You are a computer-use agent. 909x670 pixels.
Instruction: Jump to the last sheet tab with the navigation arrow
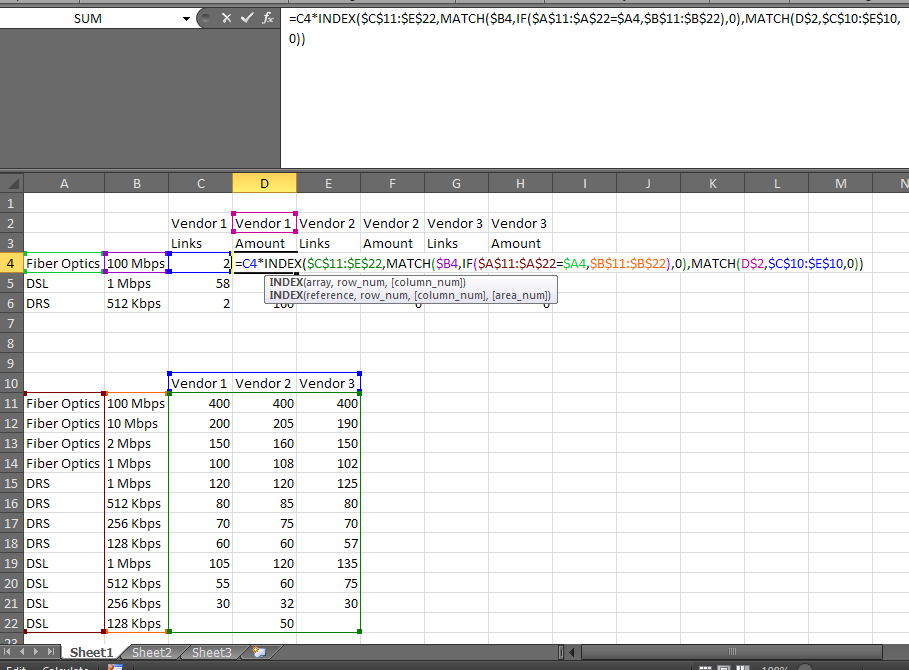(x=52, y=652)
